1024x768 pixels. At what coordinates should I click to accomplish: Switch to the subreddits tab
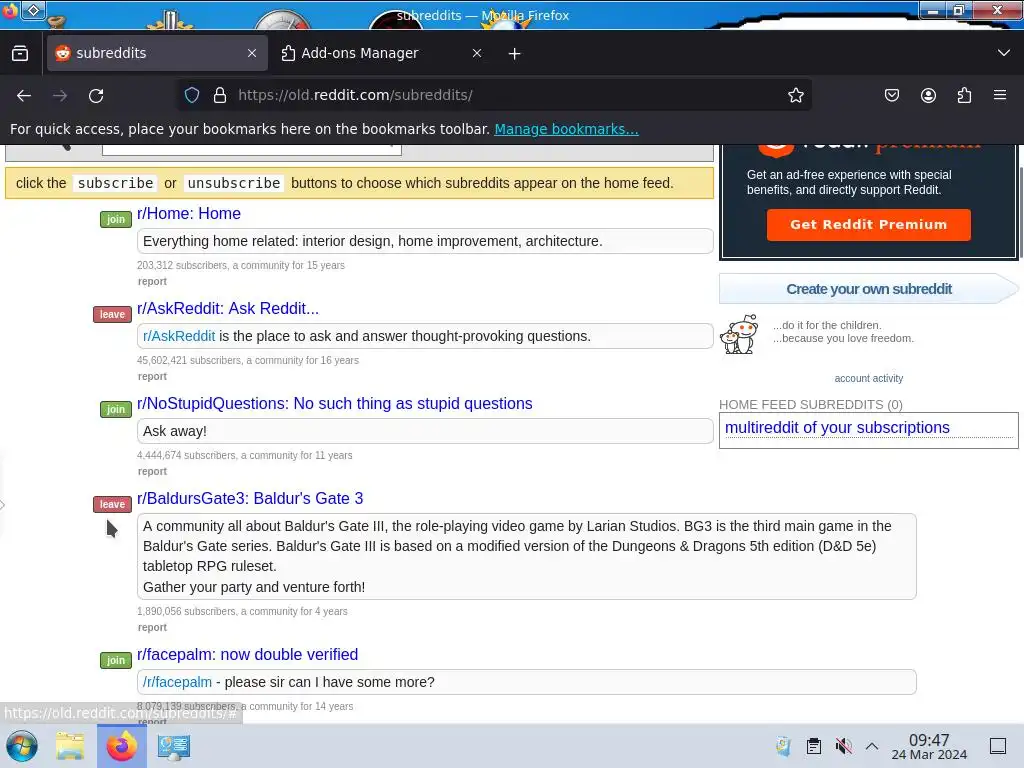(x=157, y=53)
